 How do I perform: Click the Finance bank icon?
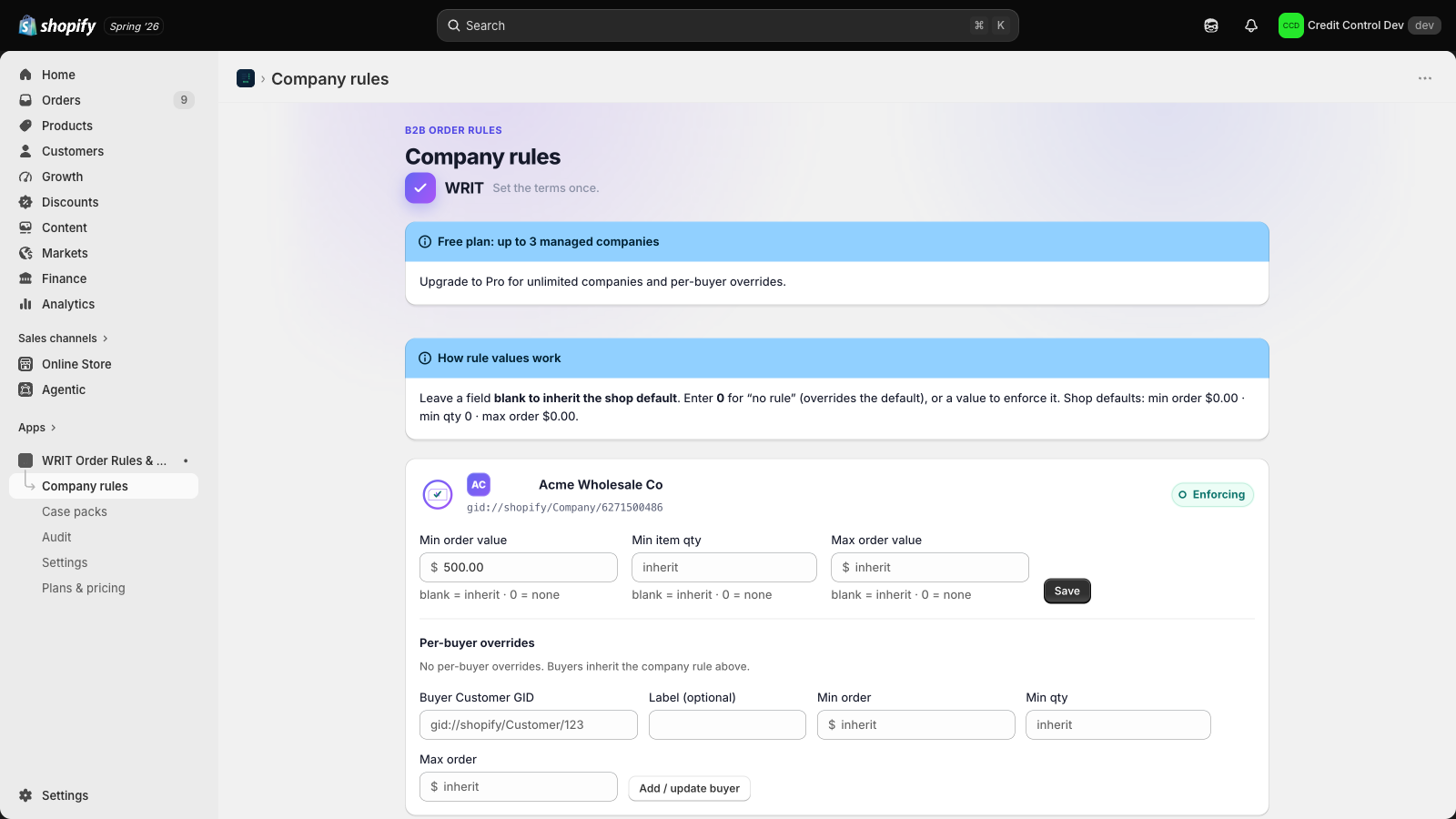25,278
